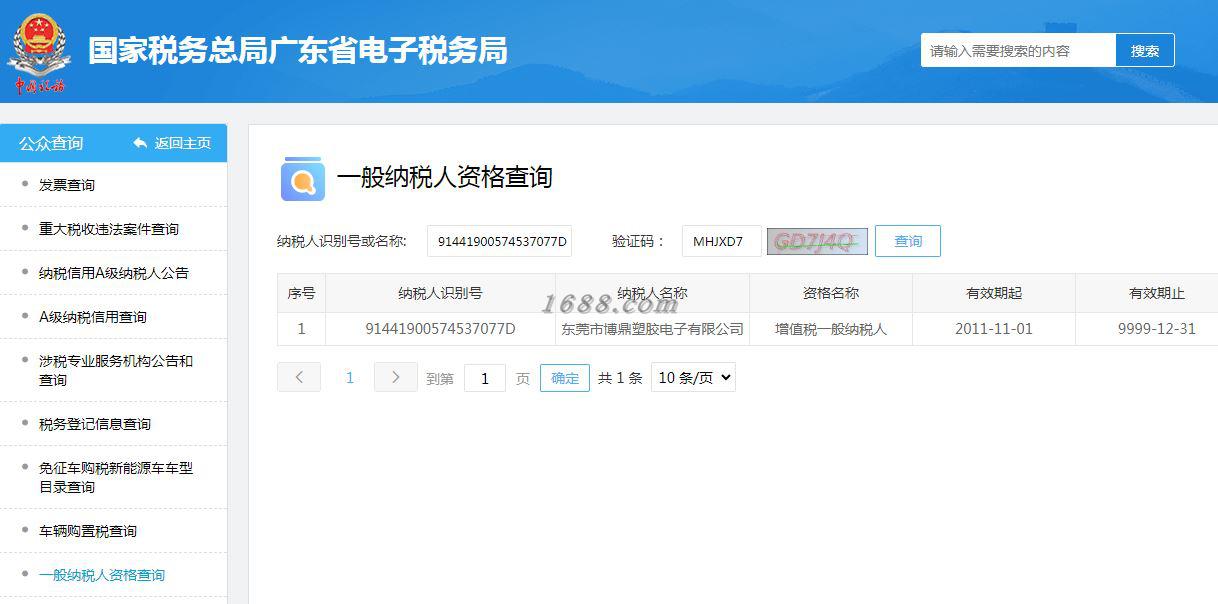Go to next page arrow

[x=395, y=377]
